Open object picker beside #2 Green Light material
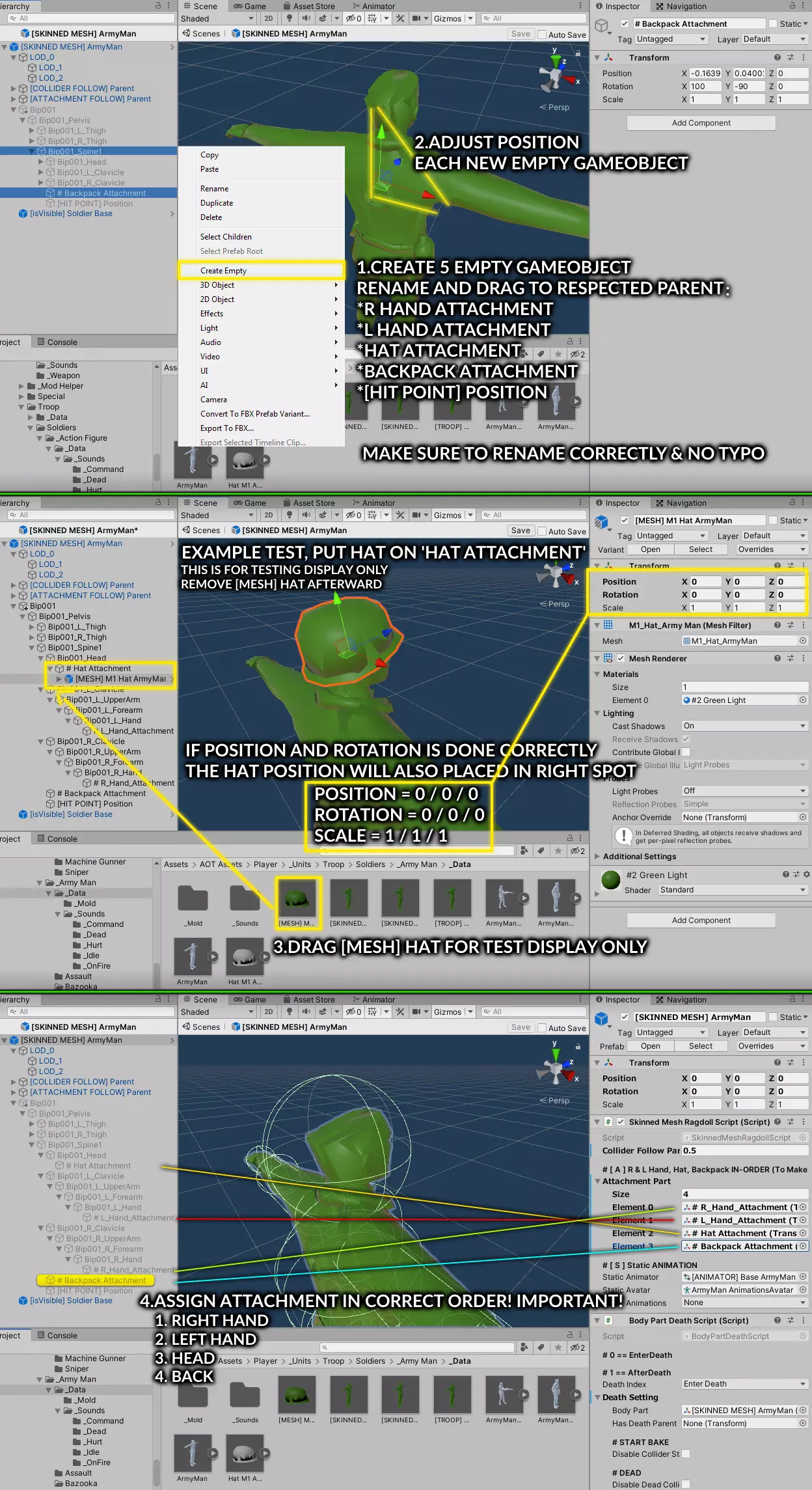The height and width of the screenshot is (1490, 812). pyautogui.click(x=803, y=700)
